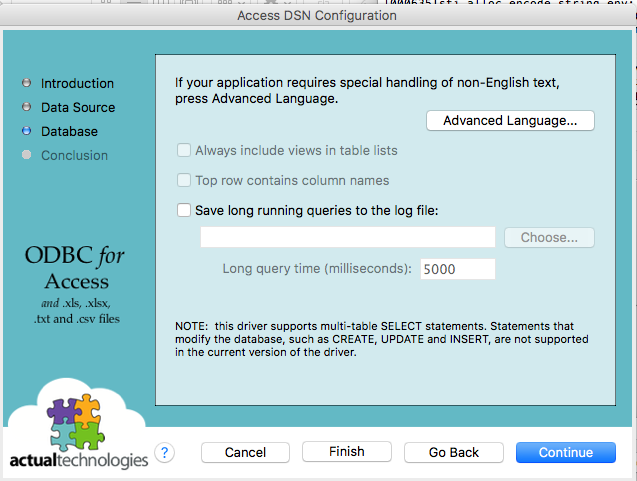Viewport: 637px width, 481px height.
Task: Click the log file path text field
Action: click(347, 237)
